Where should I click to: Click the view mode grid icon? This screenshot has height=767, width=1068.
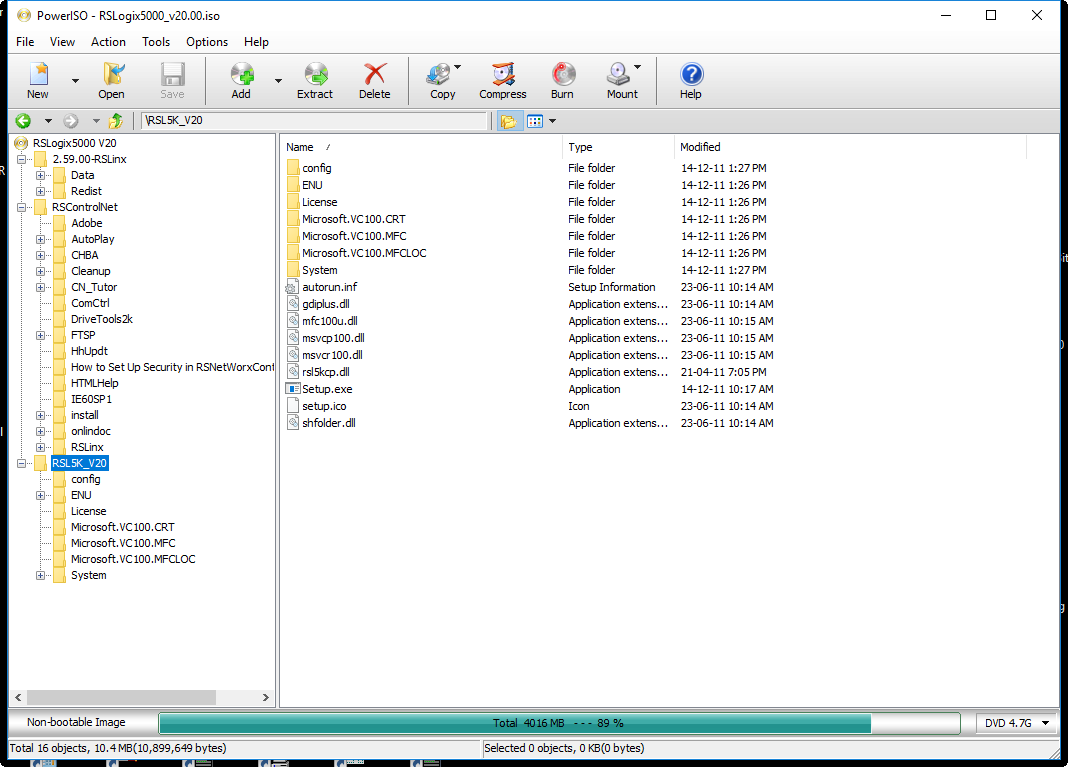coord(535,121)
